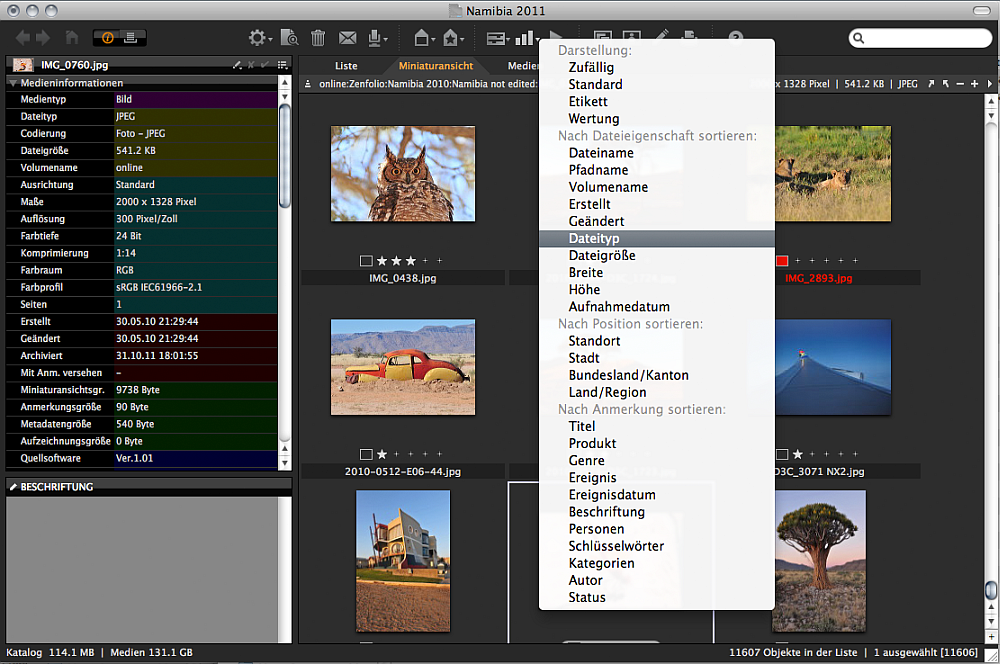The height and width of the screenshot is (664, 1000).
Task: Click the envelope email icon
Action: click(347, 39)
